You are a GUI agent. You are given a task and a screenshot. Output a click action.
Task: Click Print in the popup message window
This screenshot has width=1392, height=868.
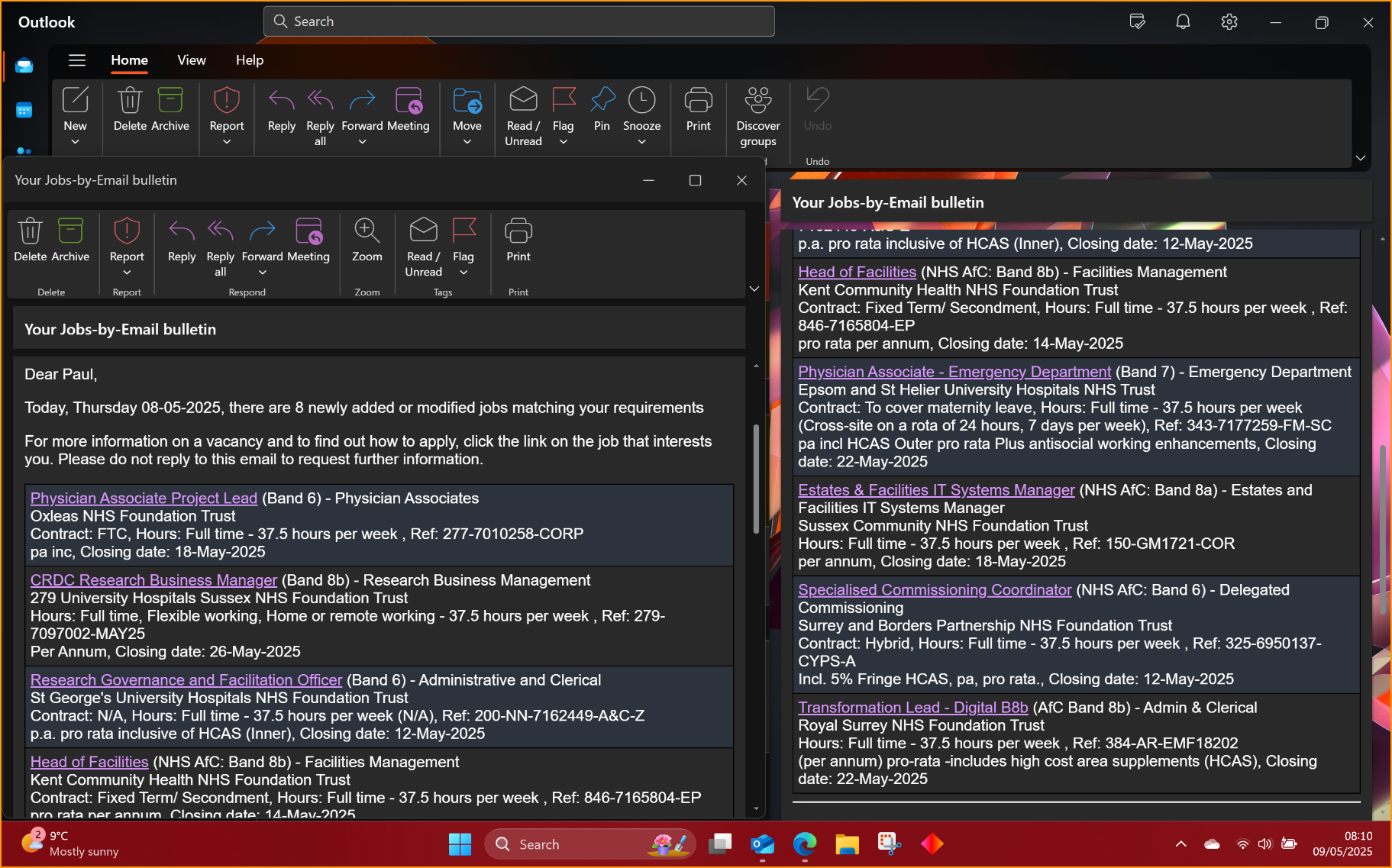pos(518,240)
